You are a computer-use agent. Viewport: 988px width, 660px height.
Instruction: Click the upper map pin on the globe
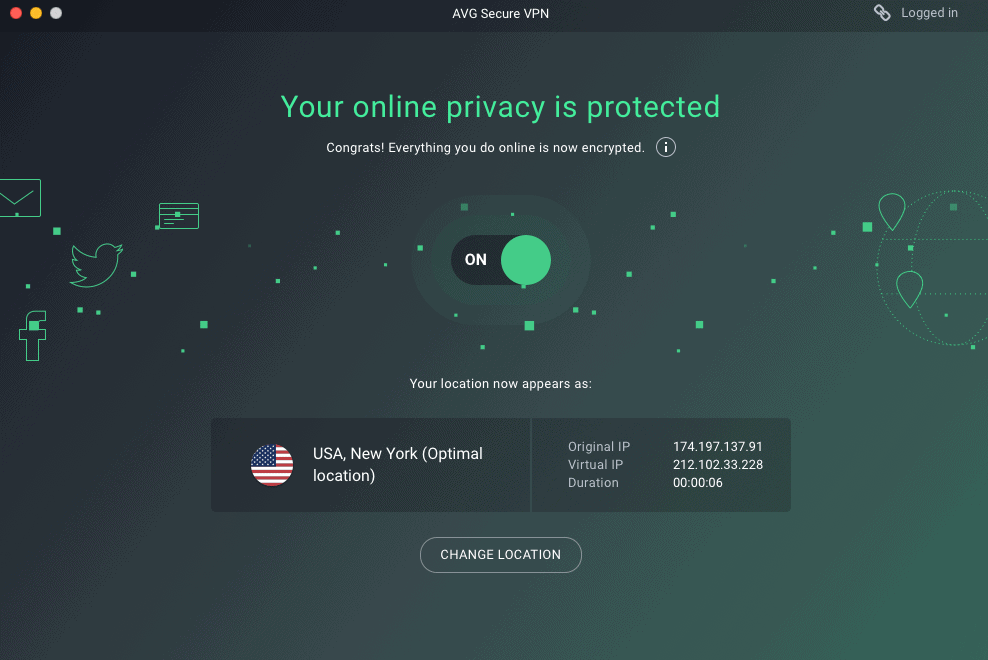point(891,212)
